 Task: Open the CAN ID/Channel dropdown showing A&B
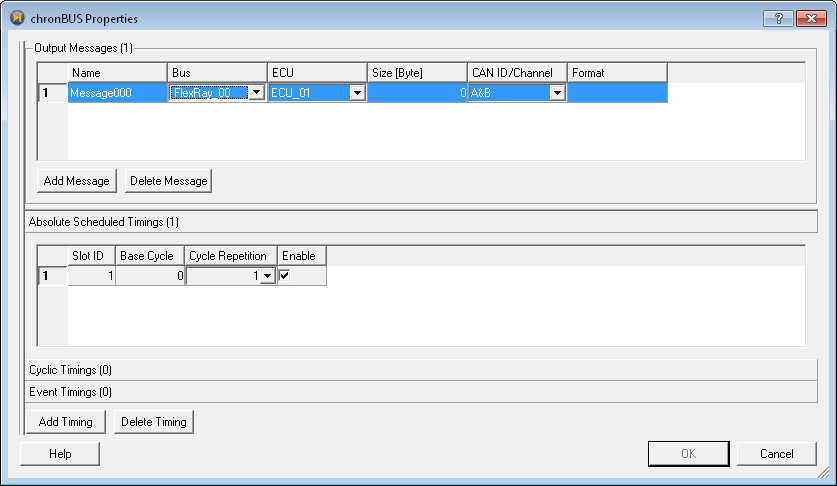557,92
